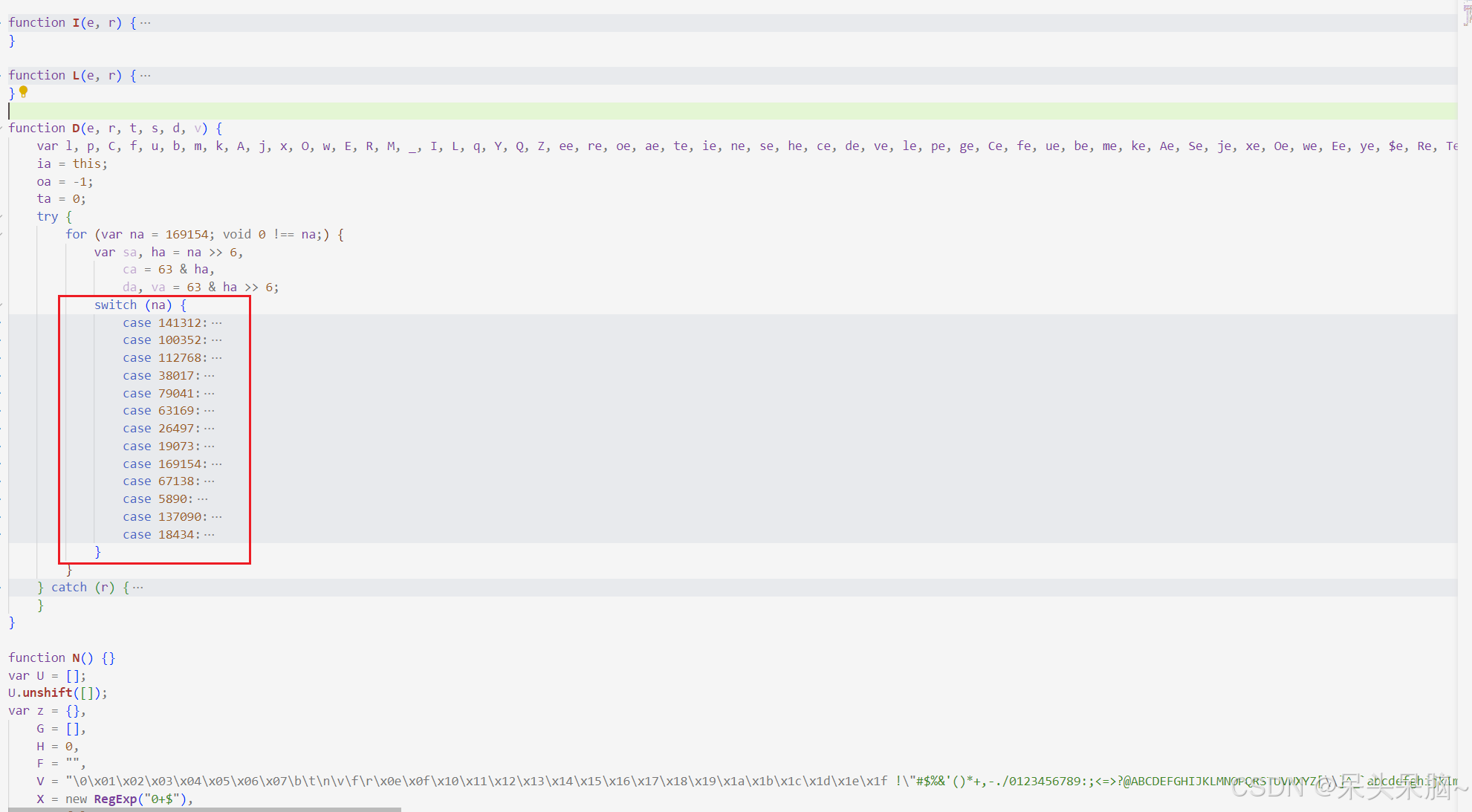Click function N declaration name
Viewport: 1472px width, 812px height.
click(x=76, y=658)
